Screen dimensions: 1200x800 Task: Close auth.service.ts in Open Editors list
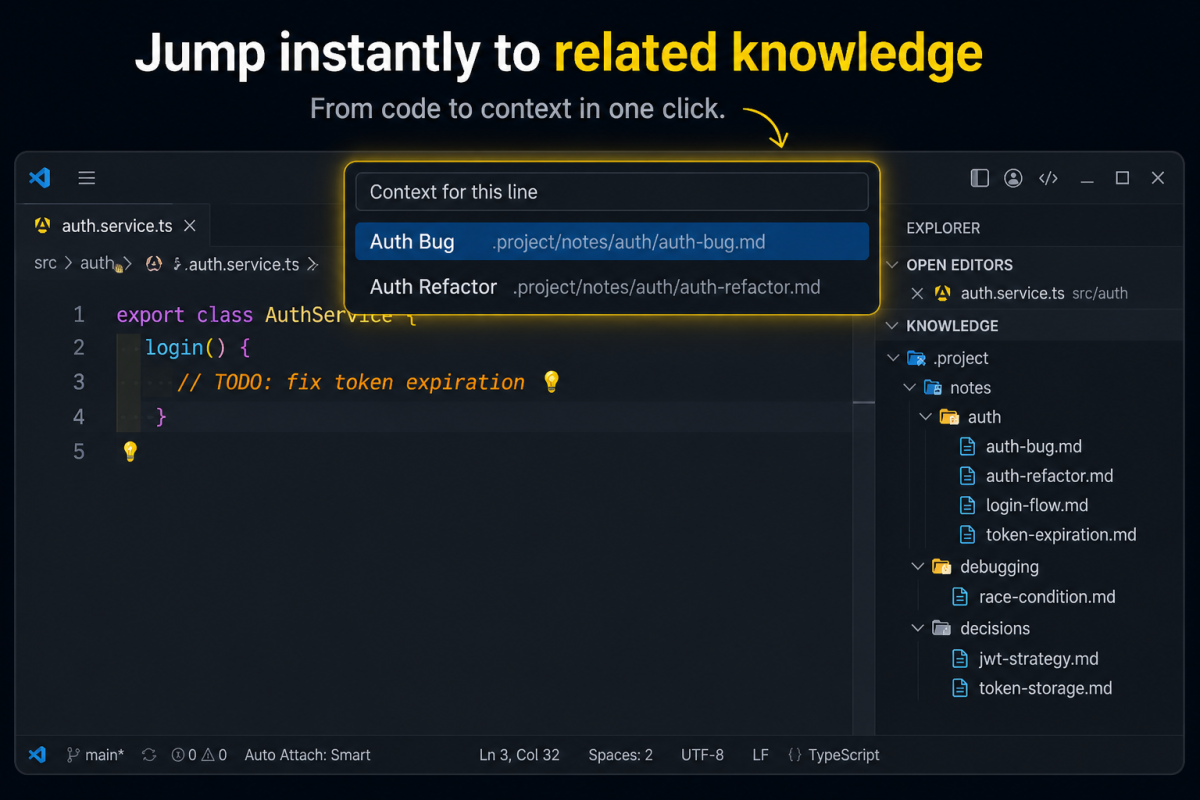pyautogui.click(x=916, y=294)
